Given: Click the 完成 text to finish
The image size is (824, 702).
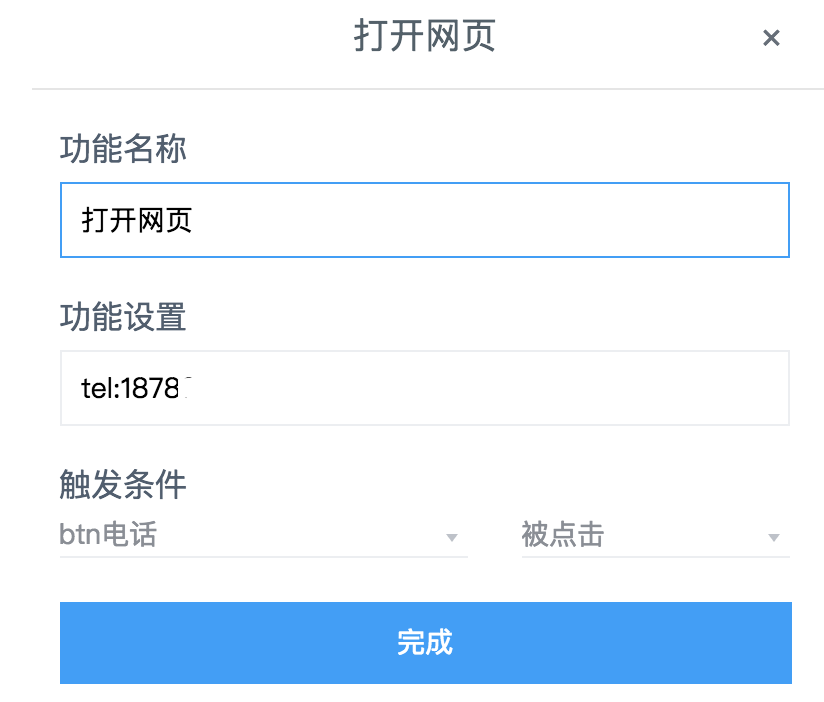Looking at the screenshot, I should tap(425, 642).
